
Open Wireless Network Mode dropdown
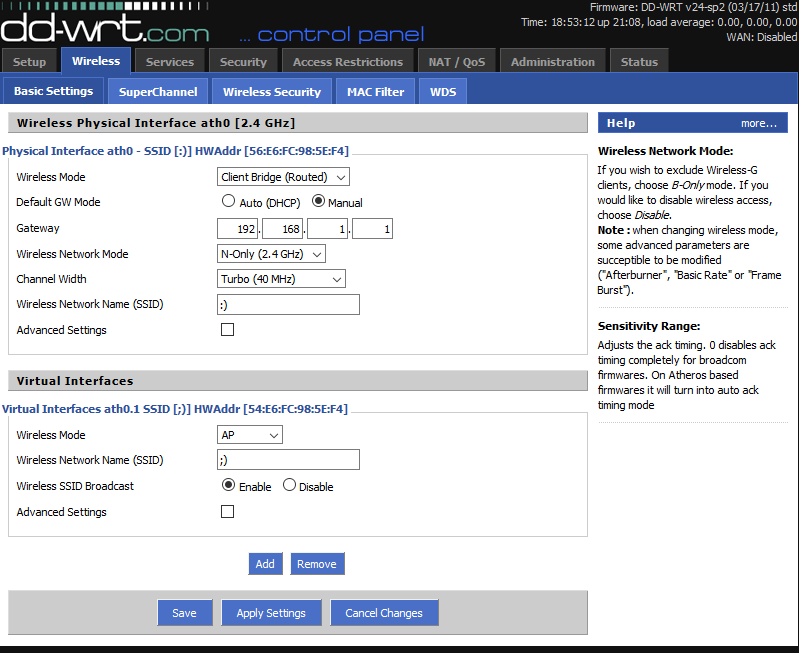(x=271, y=254)
